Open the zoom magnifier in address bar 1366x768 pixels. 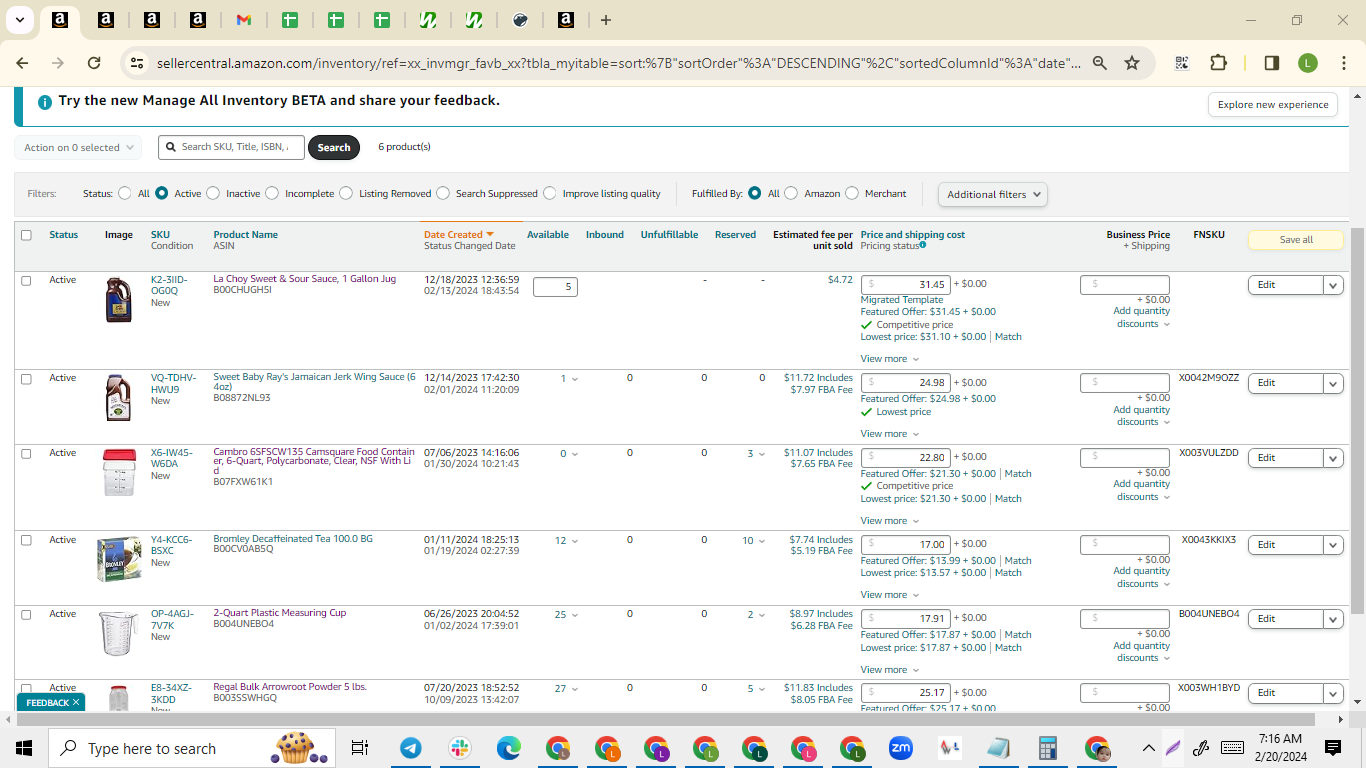(1099, 63)
